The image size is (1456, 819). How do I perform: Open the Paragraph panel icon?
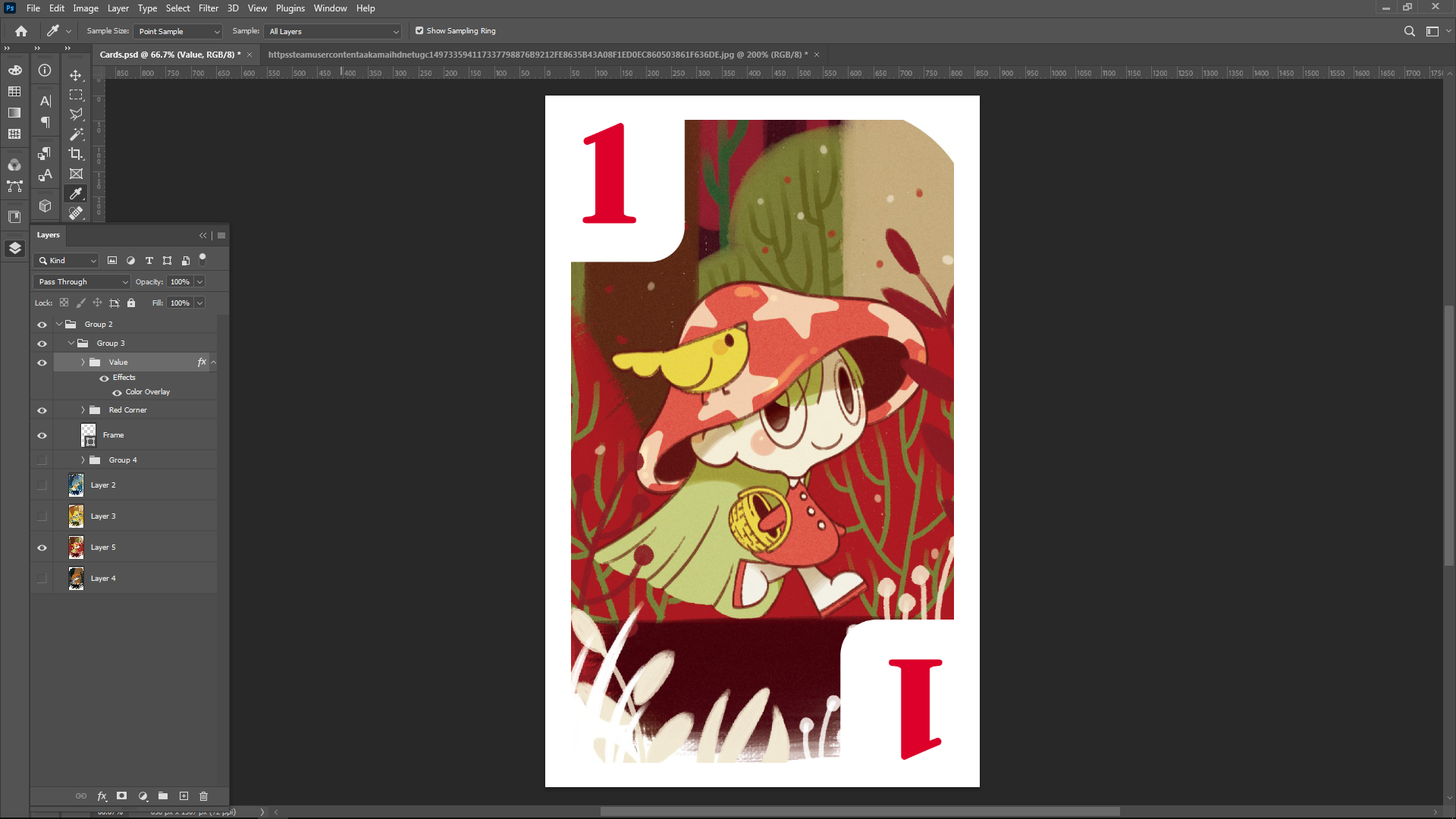pos(45,122)
